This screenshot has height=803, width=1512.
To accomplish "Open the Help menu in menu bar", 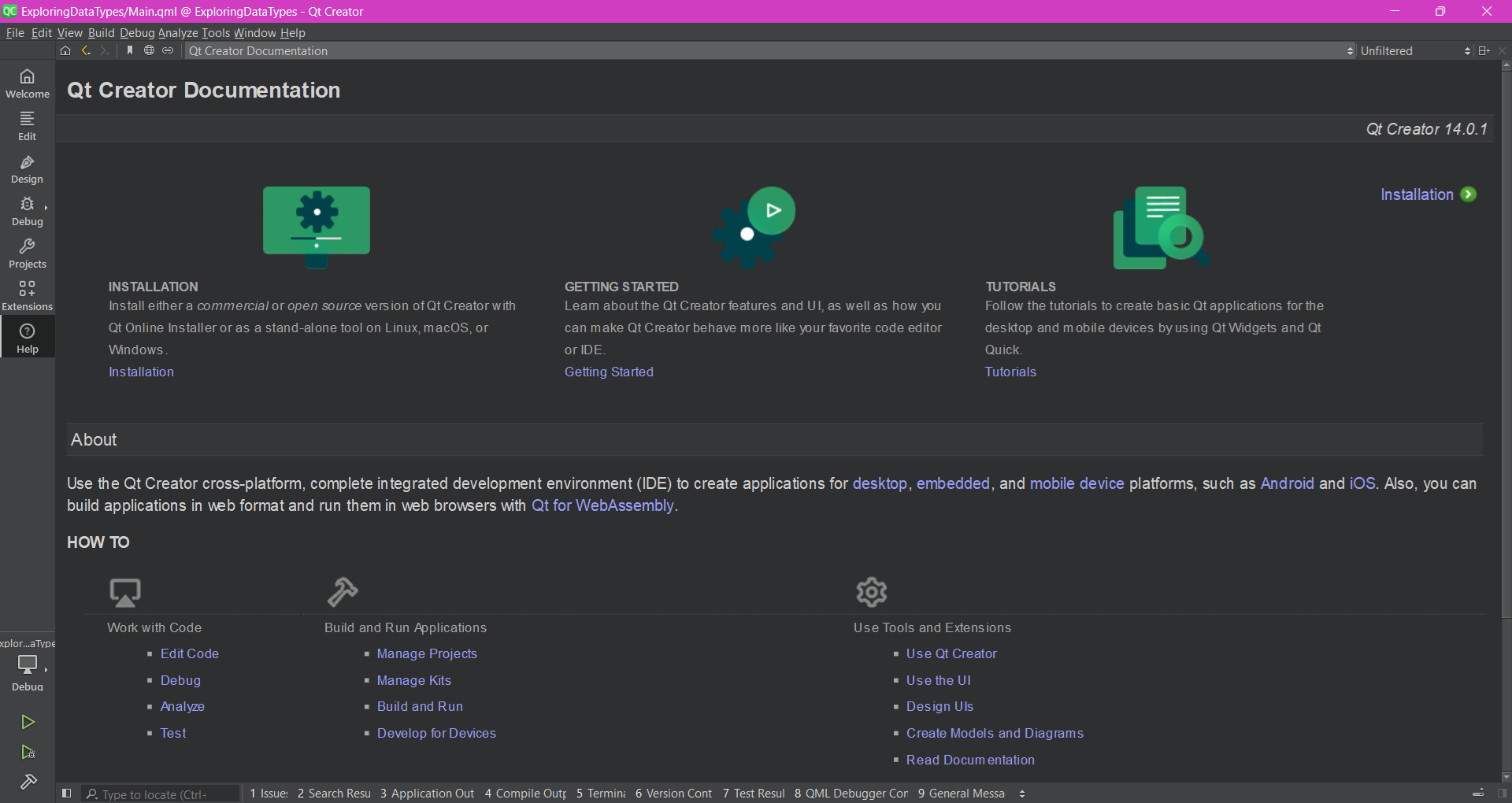I will click(x=292, y=33).
